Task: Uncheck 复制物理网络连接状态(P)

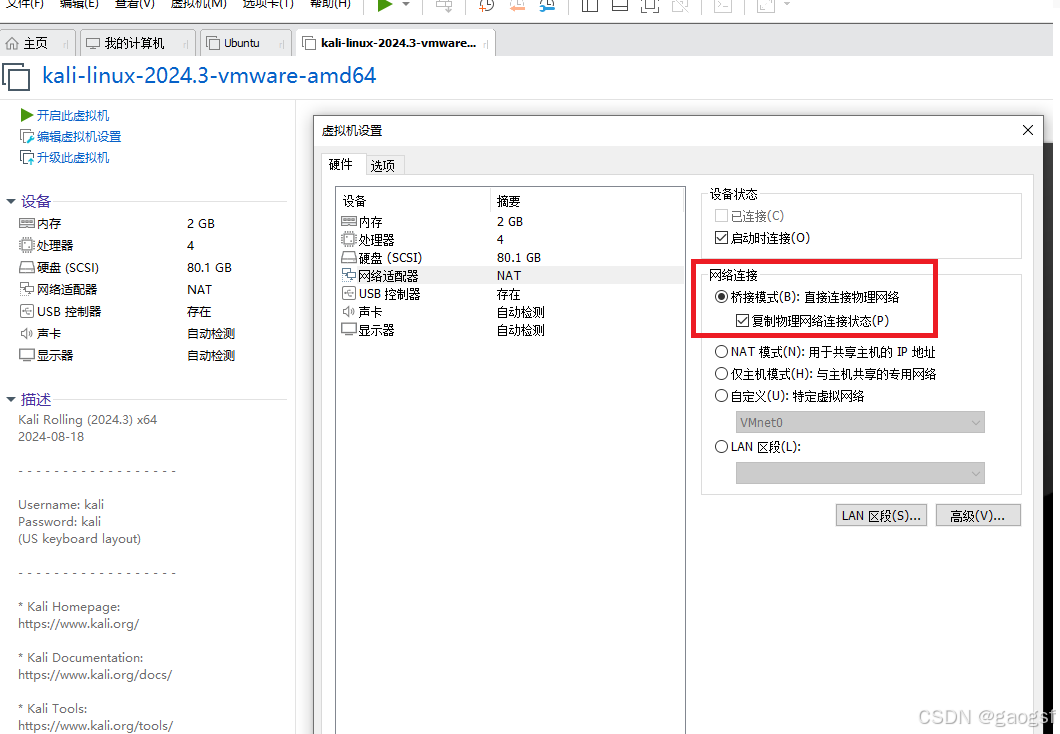Action: pyautogui.click(x=742, y=320)
